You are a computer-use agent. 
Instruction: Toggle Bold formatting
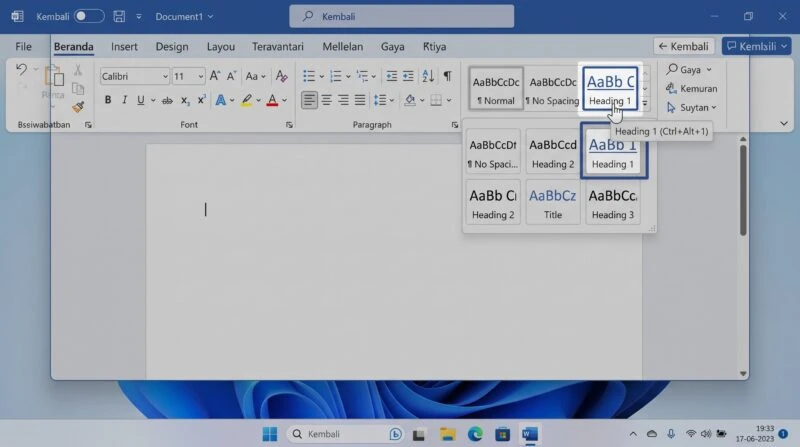pos(108,100)
